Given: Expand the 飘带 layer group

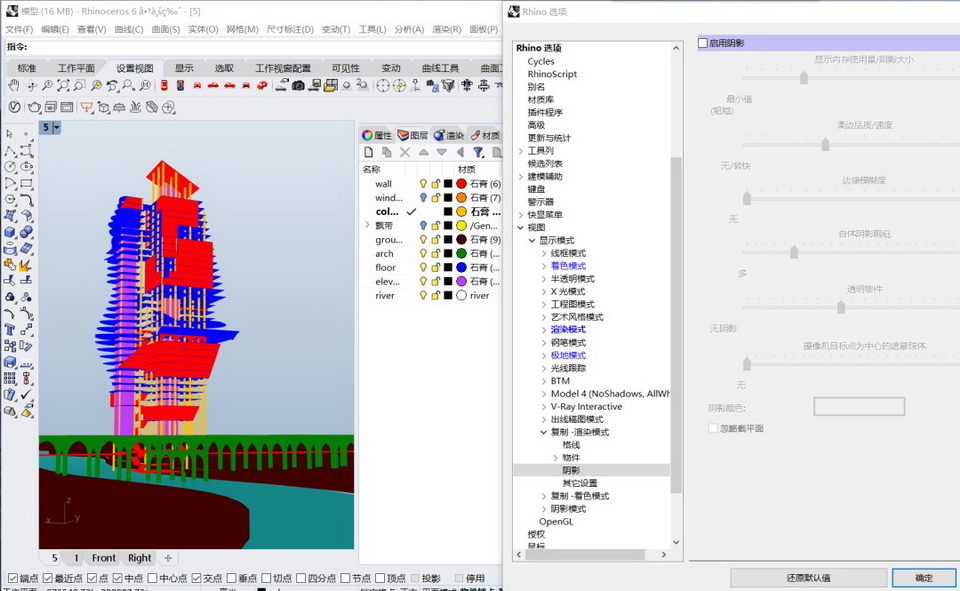Looking at the screenshot, I should point(367,226).
